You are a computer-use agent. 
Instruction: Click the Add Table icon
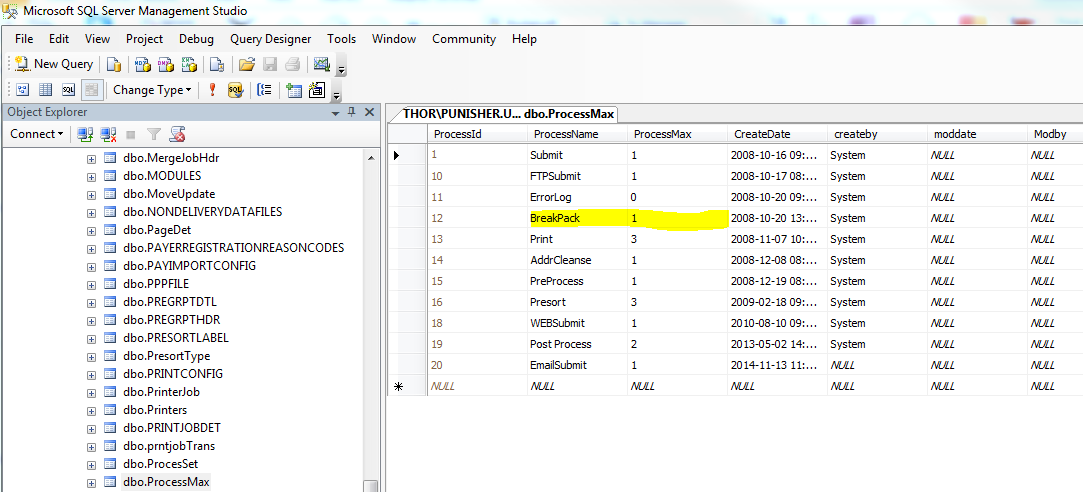tap(294, 90)
